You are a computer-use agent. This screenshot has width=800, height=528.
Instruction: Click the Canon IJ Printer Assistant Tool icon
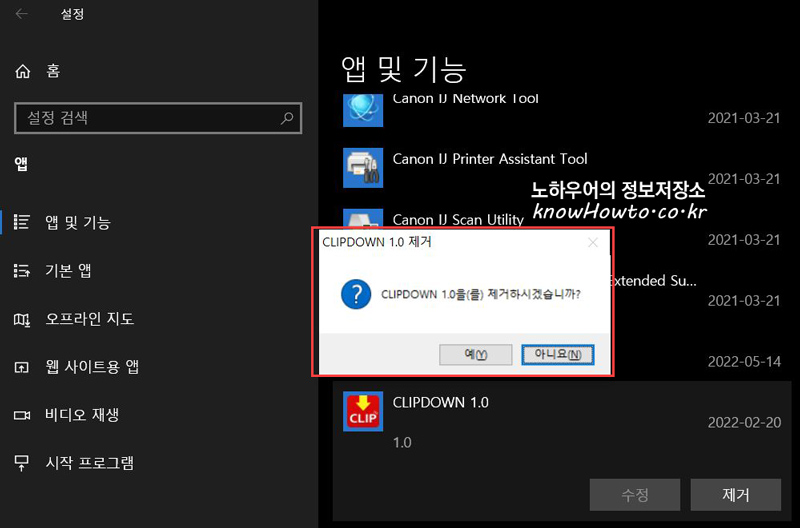[363, 168]
